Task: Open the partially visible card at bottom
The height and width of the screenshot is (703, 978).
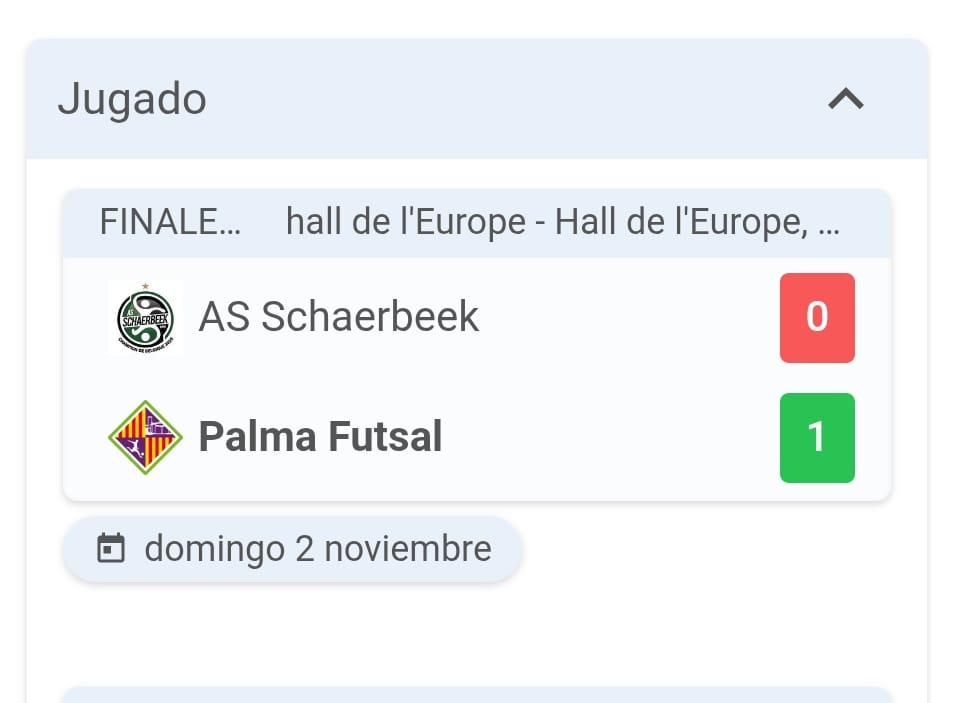Action: tap(477, 695)
